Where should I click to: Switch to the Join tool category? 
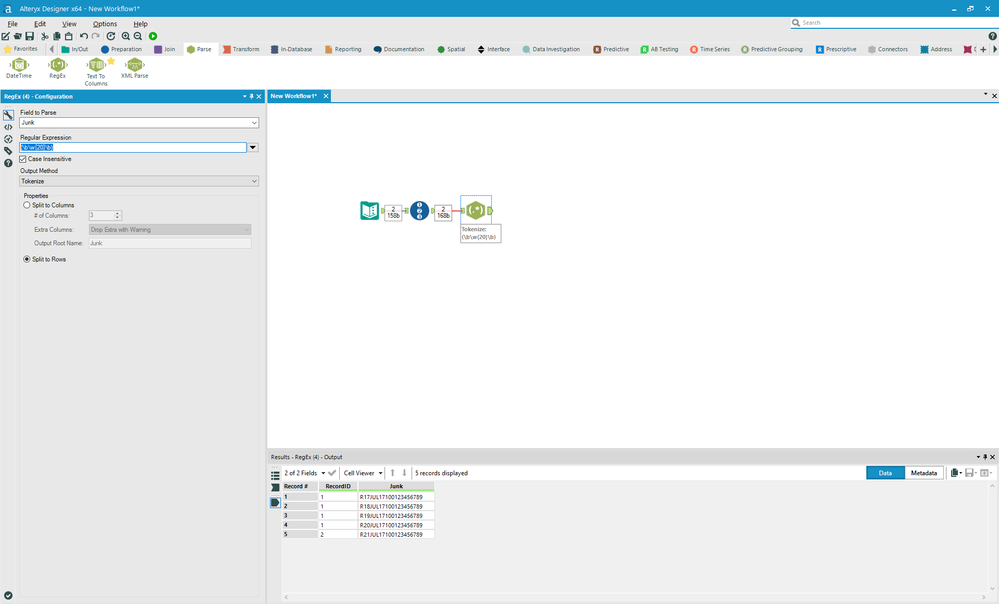click(164, 49)
